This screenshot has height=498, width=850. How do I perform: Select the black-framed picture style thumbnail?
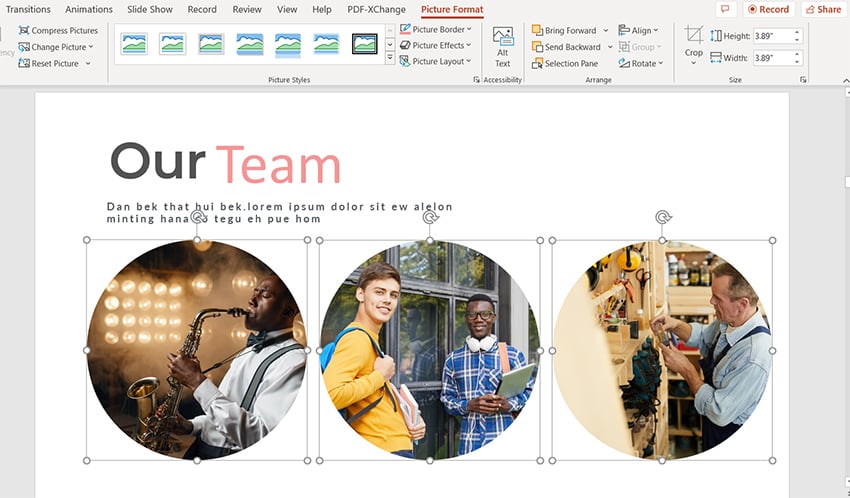(365, 43)
